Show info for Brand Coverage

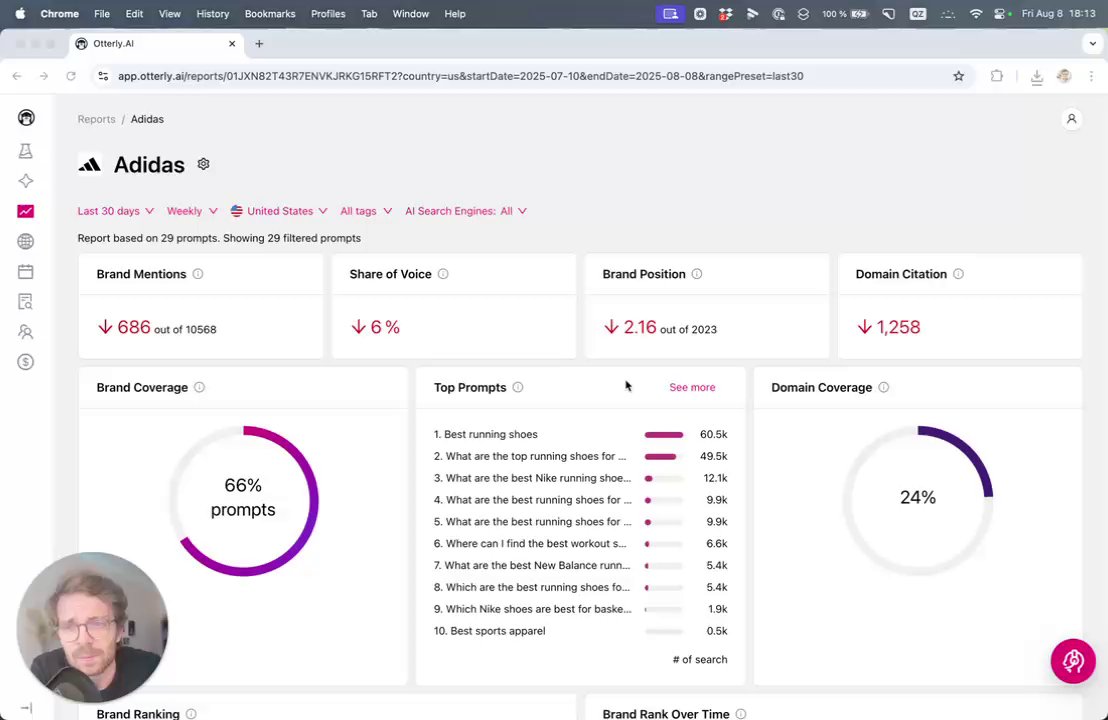199,387
